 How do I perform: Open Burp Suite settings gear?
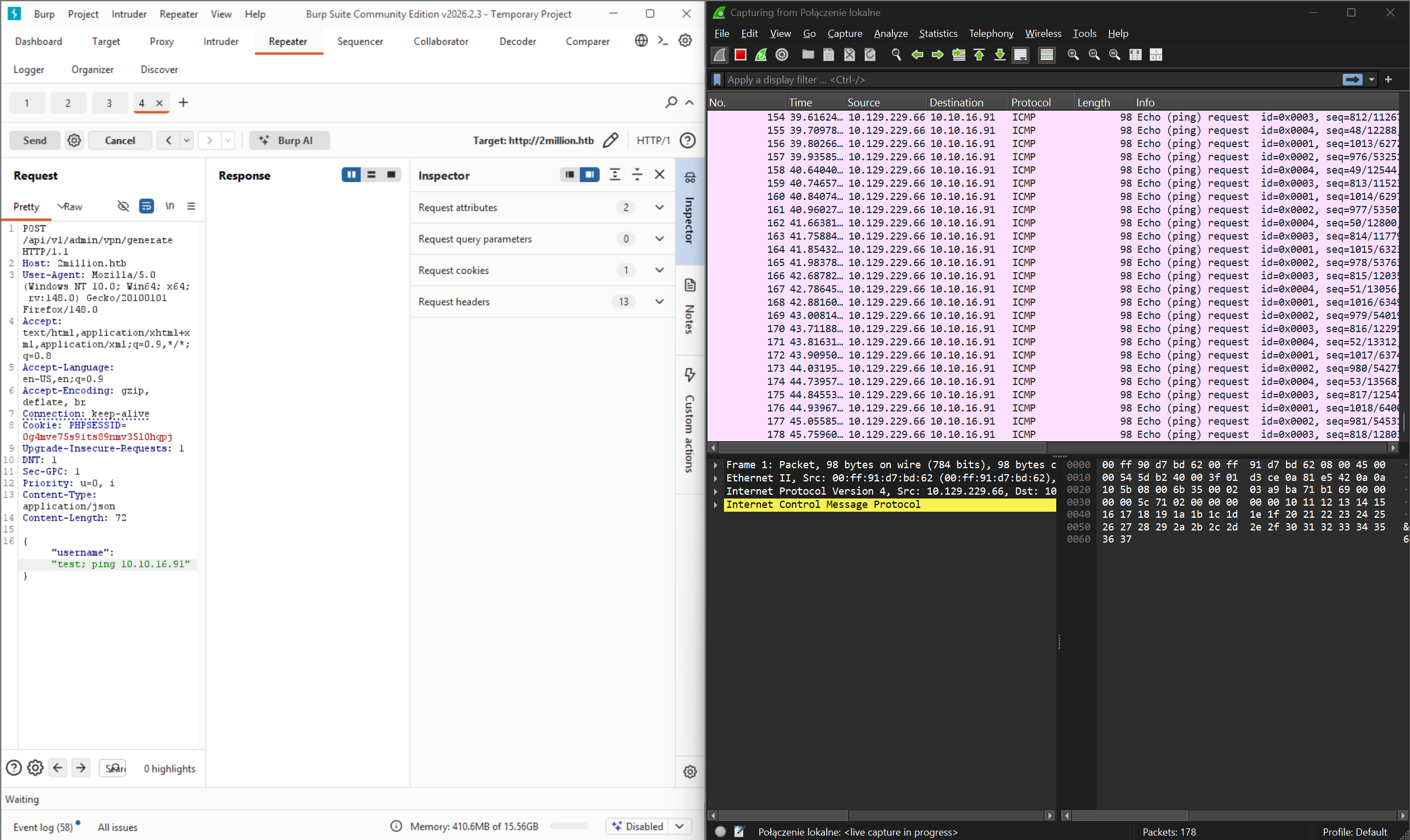tap(685, 40)
